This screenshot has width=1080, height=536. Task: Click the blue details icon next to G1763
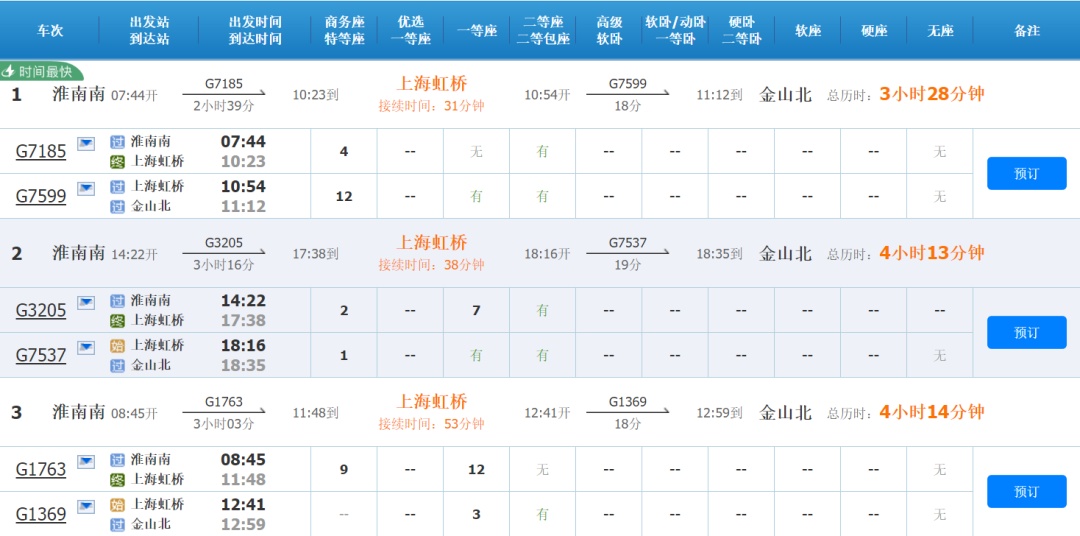pyautogui.click(x=86, y=461)
